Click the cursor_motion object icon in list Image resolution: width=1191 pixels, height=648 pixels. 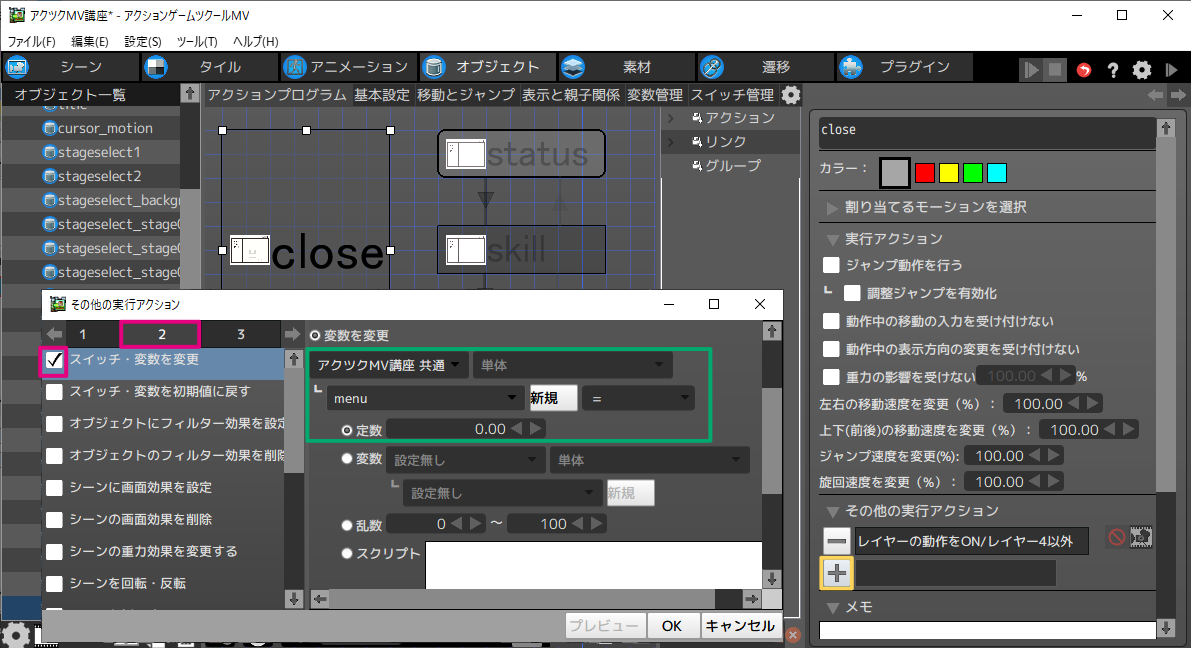tap(50, 128)
